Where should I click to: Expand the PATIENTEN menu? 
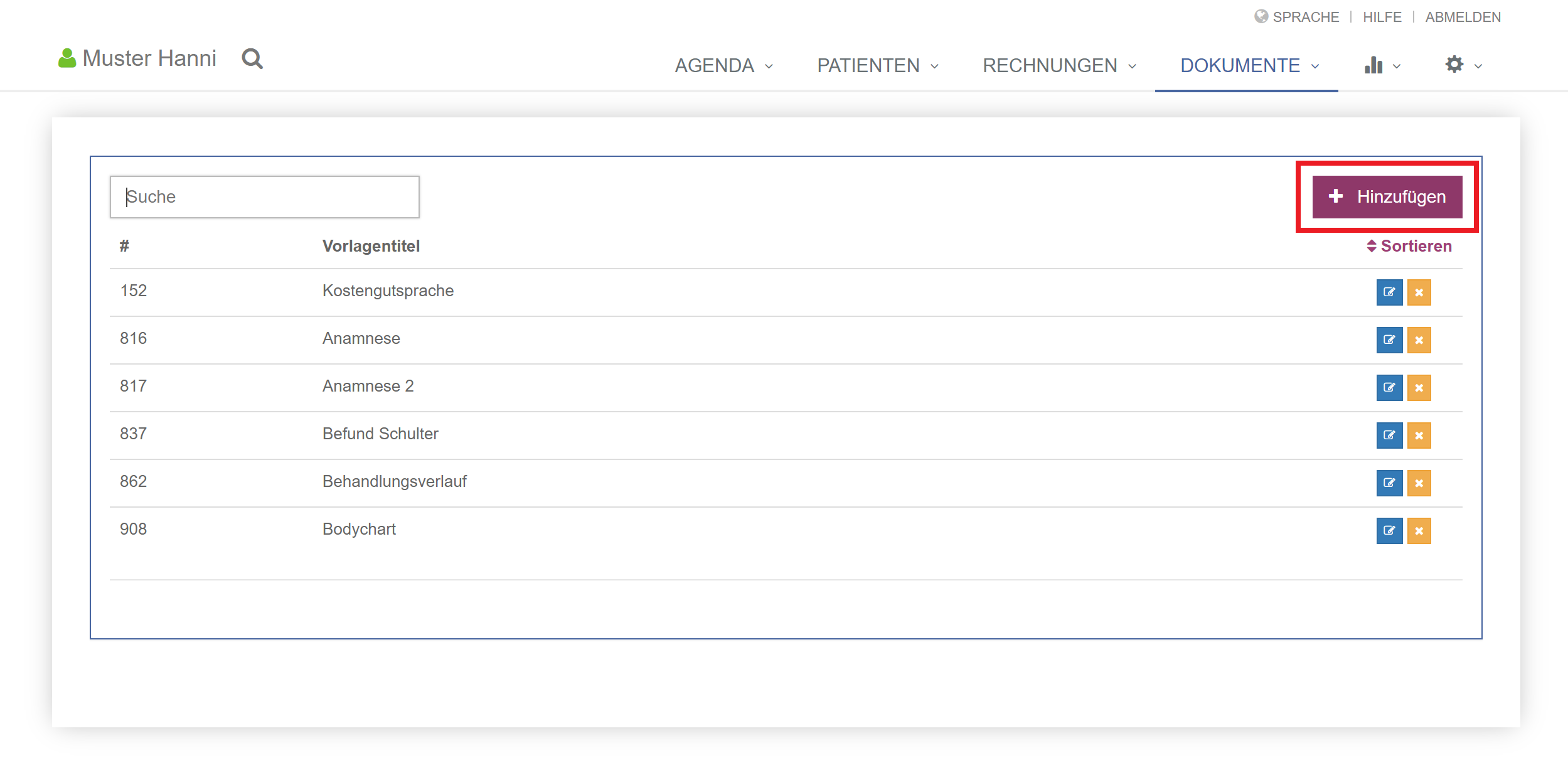[878, 65]
